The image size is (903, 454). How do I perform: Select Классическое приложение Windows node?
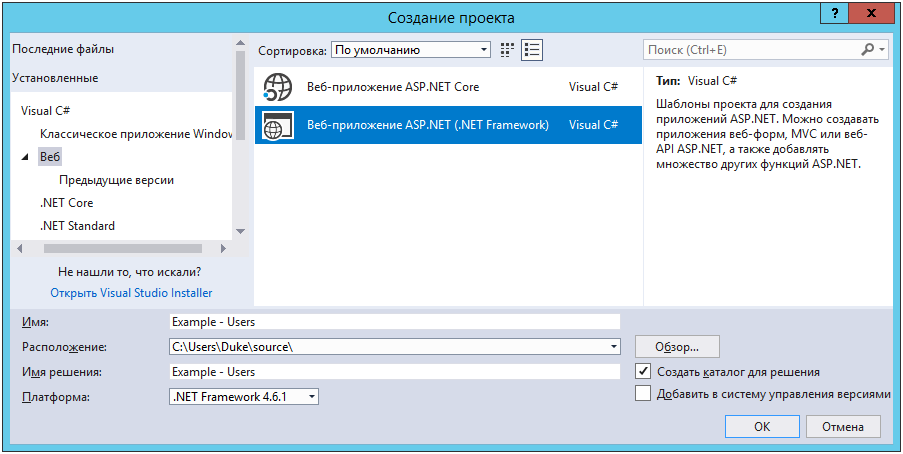coord(136,134)
